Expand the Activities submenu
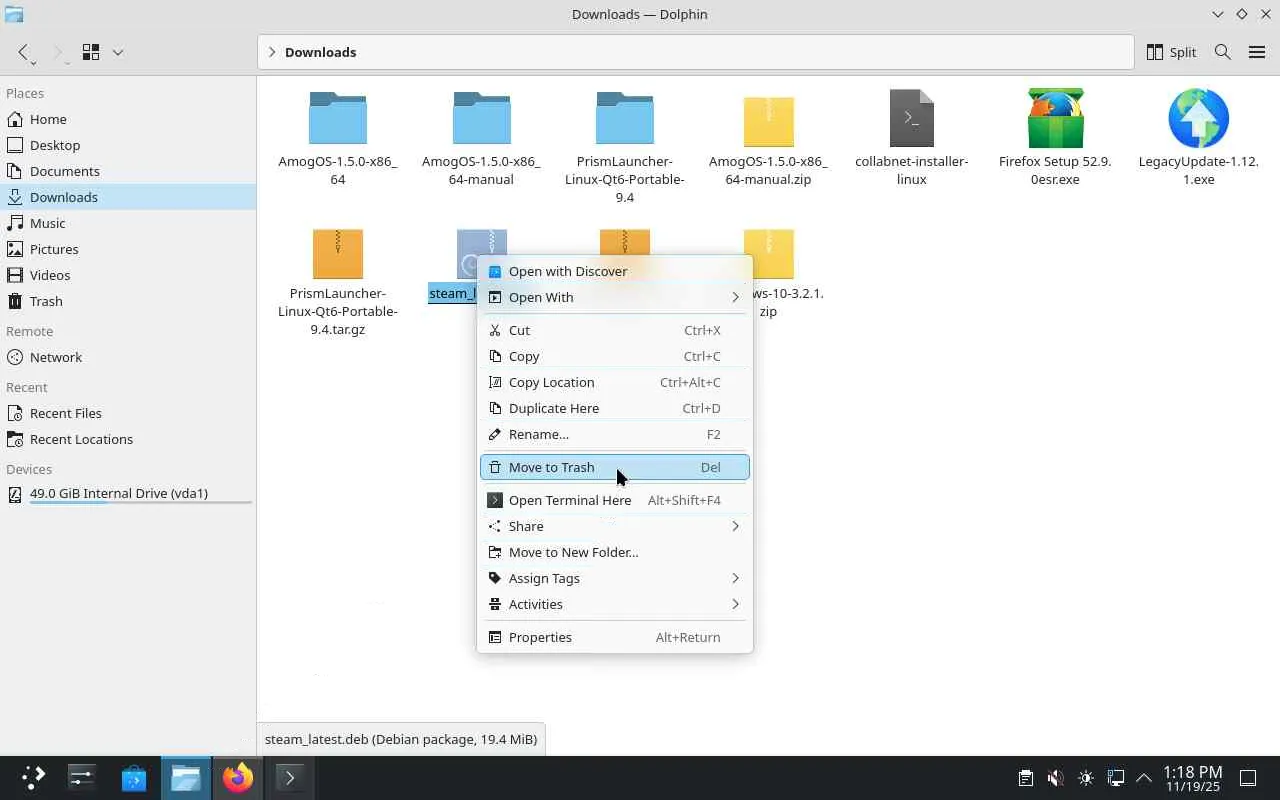The height and width of the screenshot is (800, 1280). 615,604
